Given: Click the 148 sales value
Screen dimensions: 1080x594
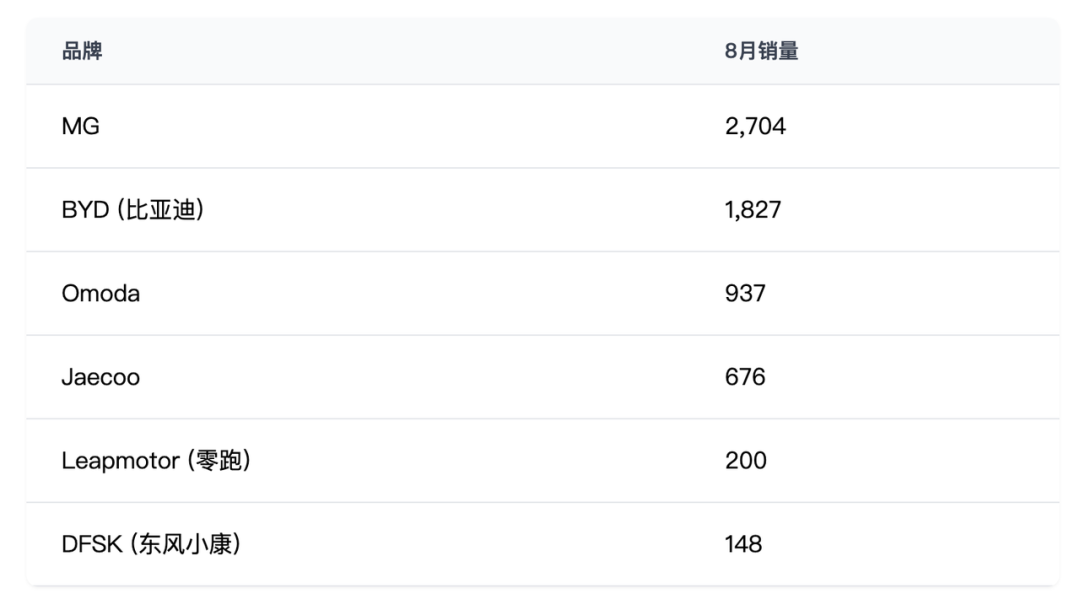Looking at the screenshot, I should tap(744, 545).
